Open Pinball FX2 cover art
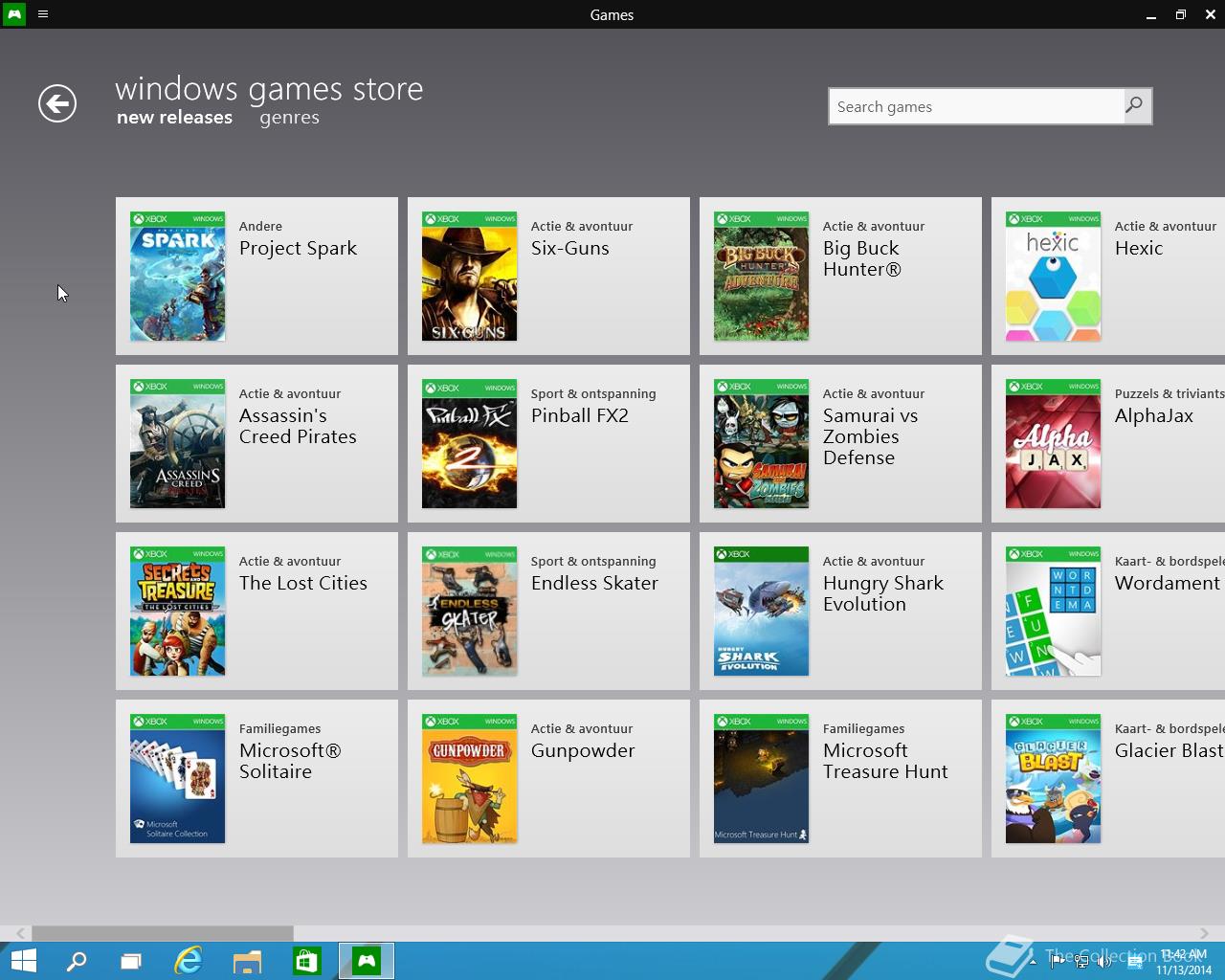This screenshot has width=1225, height=980. (470, 444)
